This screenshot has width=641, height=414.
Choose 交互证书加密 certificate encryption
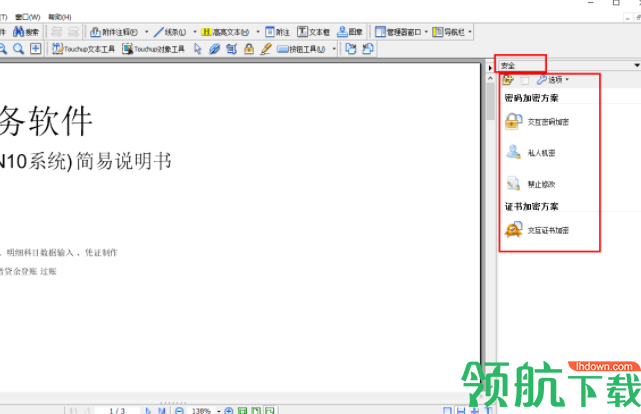537,230
